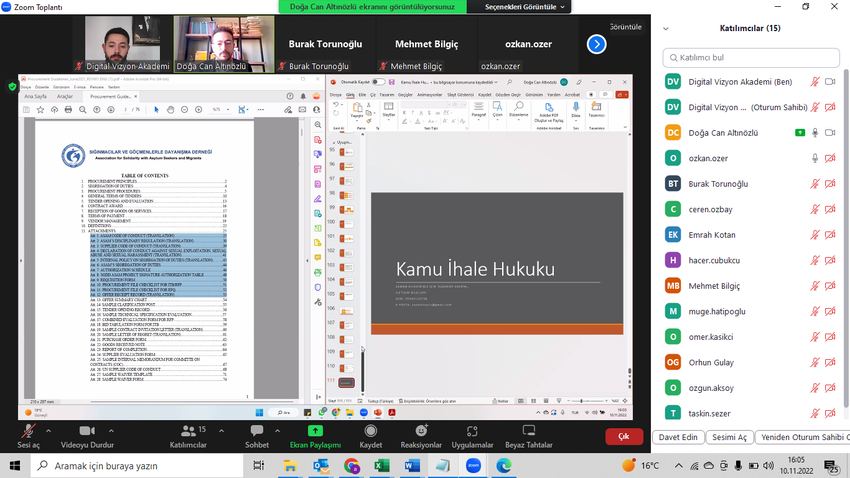
Task: Unmute with the Sesi aç microphone icon
Action: tap(28, 431)
